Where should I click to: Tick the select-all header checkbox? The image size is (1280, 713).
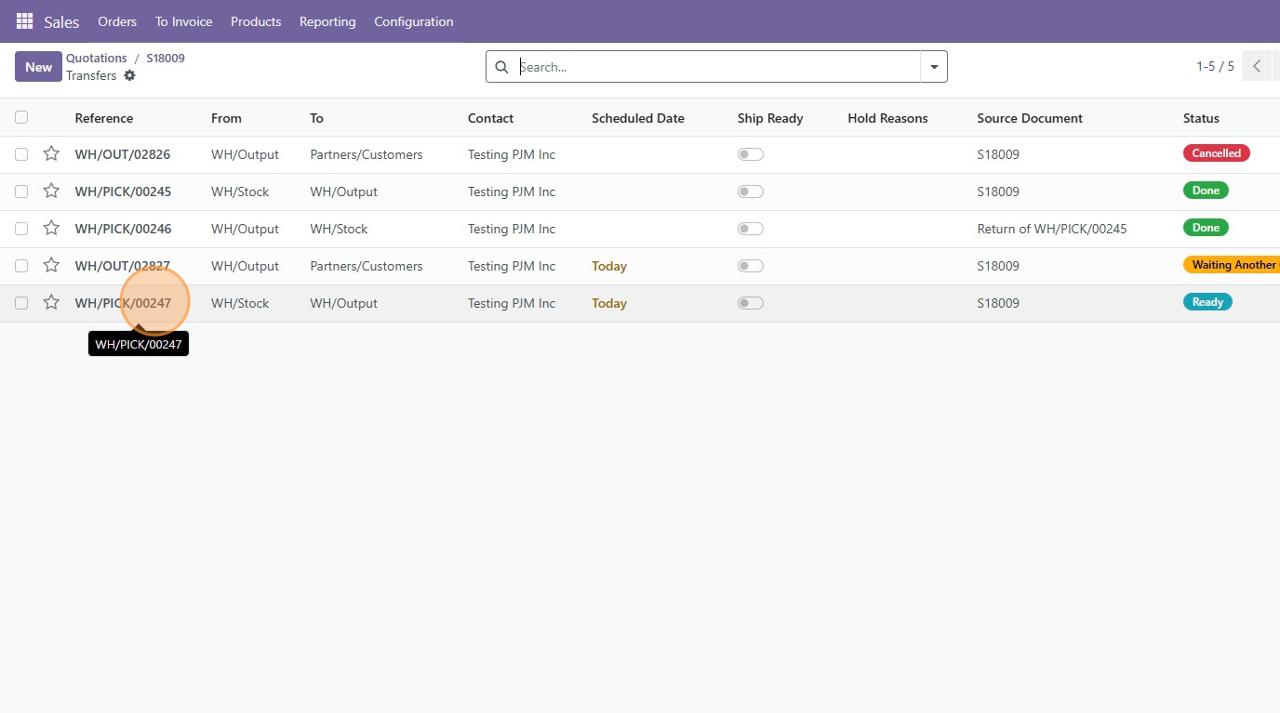[21, 118]
